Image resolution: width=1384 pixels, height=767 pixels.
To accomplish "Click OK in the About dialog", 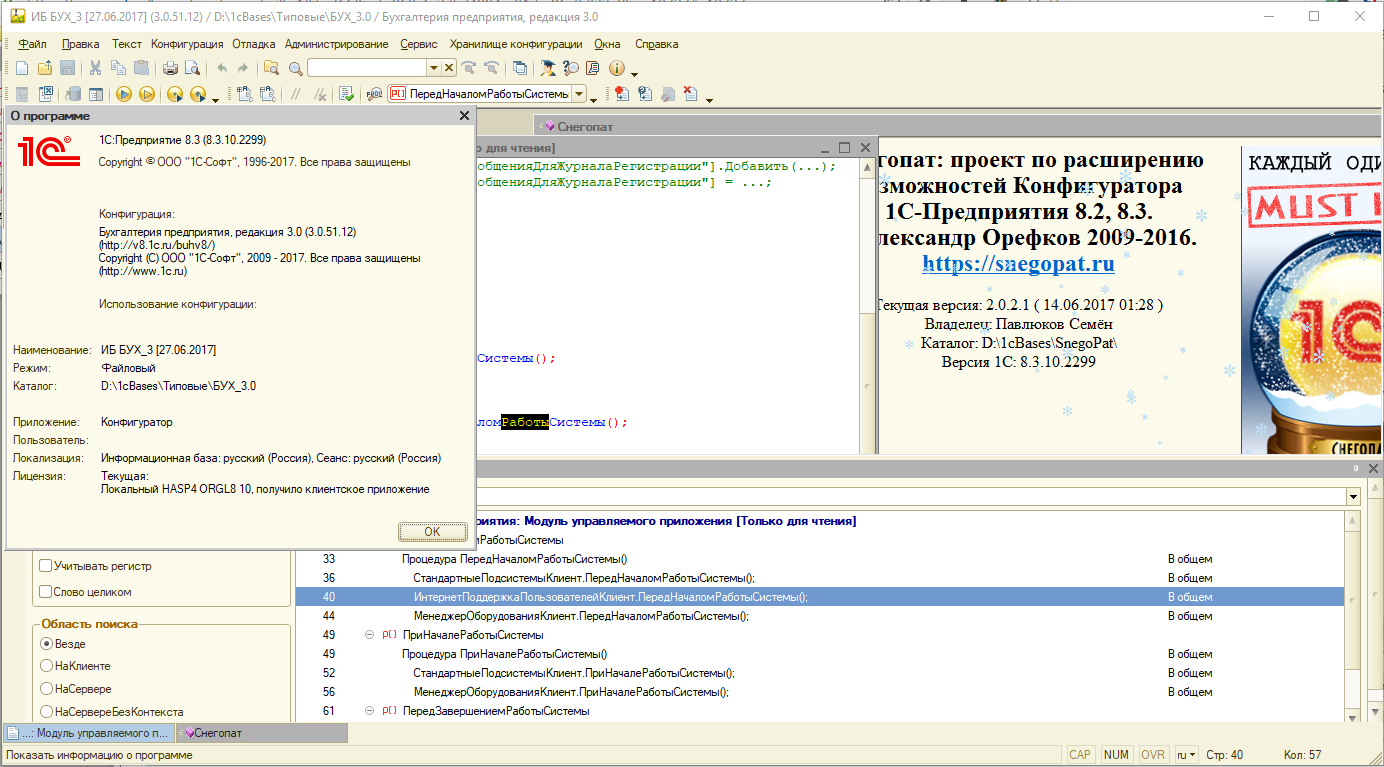I will (x=432, y=531).
